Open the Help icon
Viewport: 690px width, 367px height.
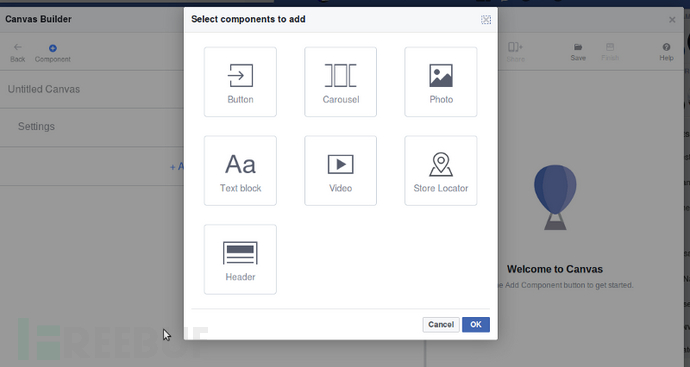click(666, 52)
